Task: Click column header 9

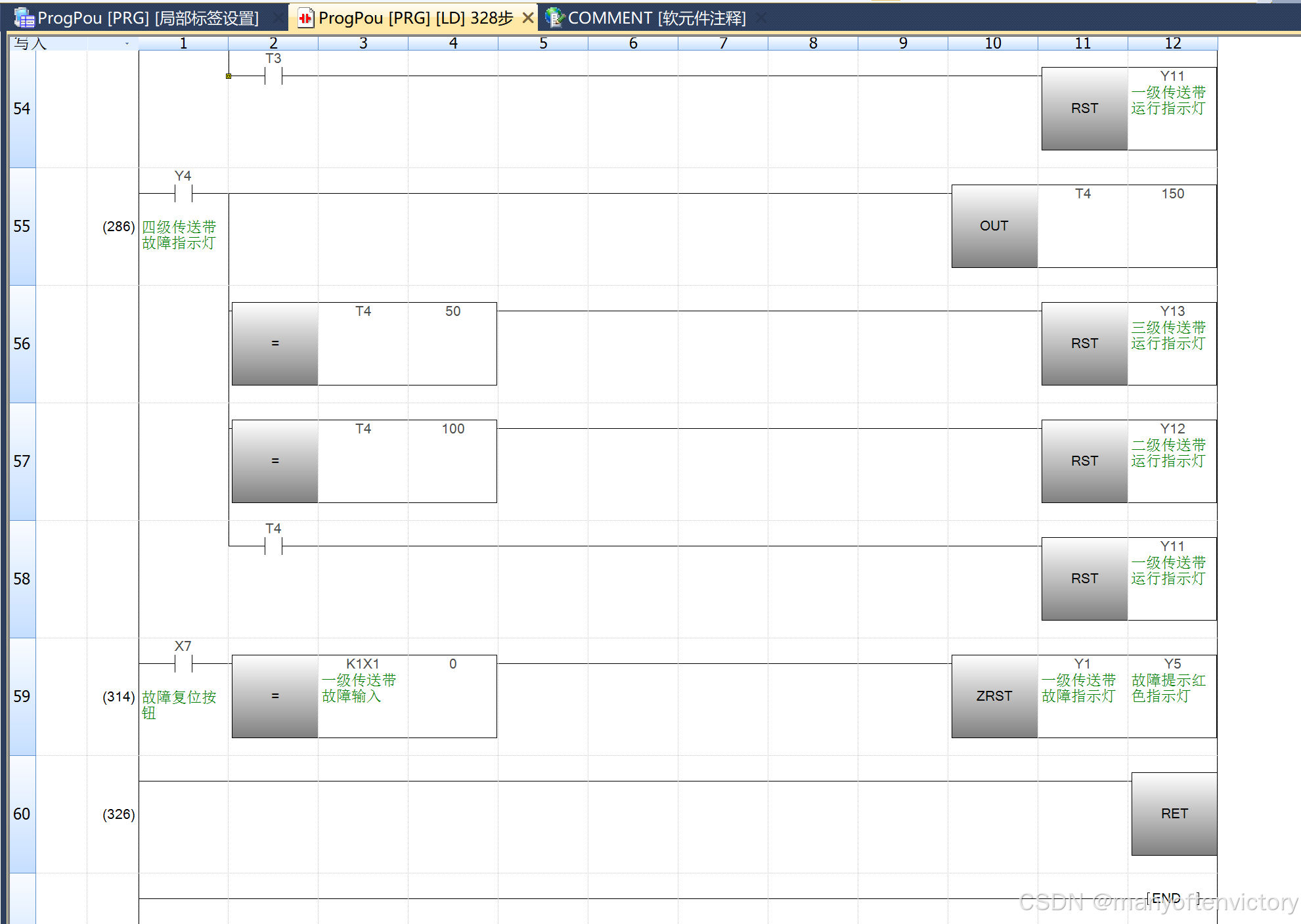Action: click(x=903, y=43)
